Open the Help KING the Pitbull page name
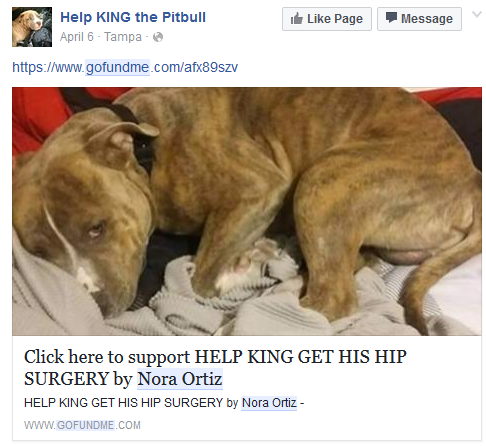Viewport: 486px width, 446px height. pyautogui.click(x=133, y=17)
